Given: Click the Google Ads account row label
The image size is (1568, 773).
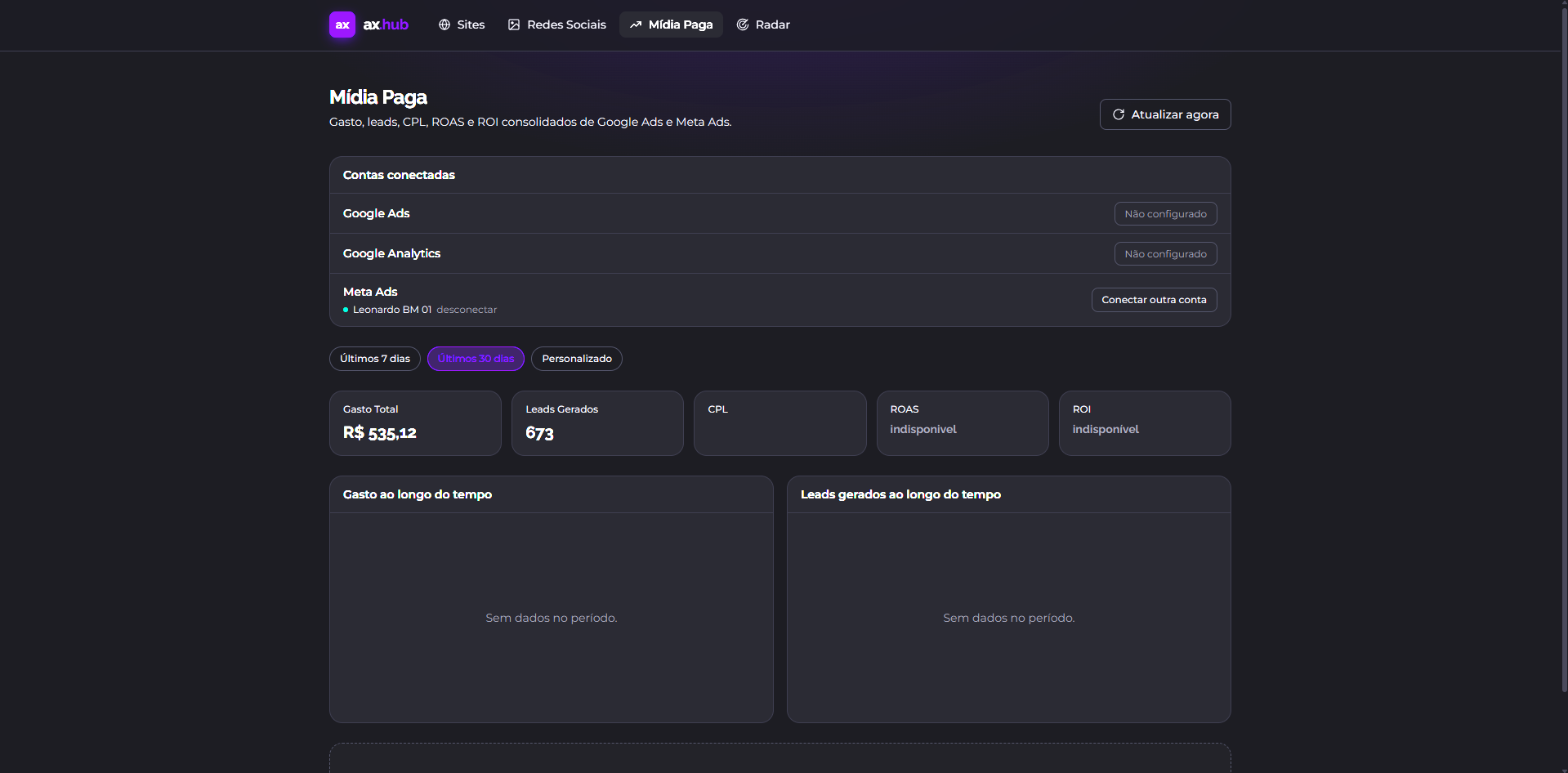Looking at the screenshot, I should [x=376, y=213].
